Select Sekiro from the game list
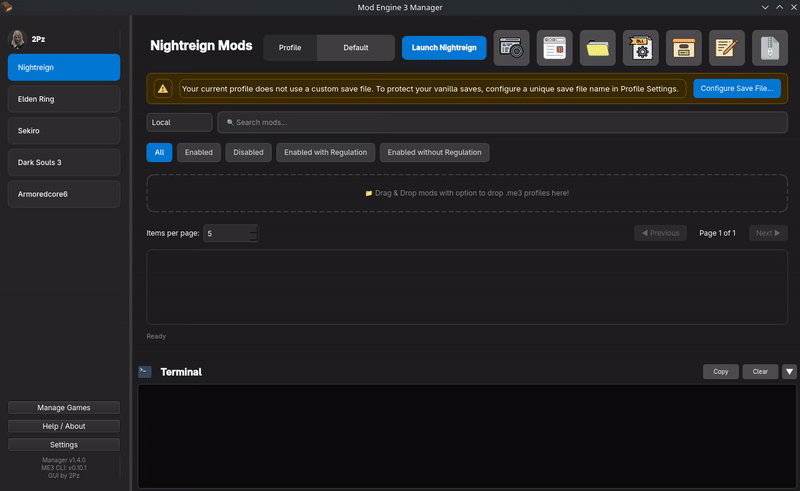This screenshot has width=800, height=491. tap(64, 130)
